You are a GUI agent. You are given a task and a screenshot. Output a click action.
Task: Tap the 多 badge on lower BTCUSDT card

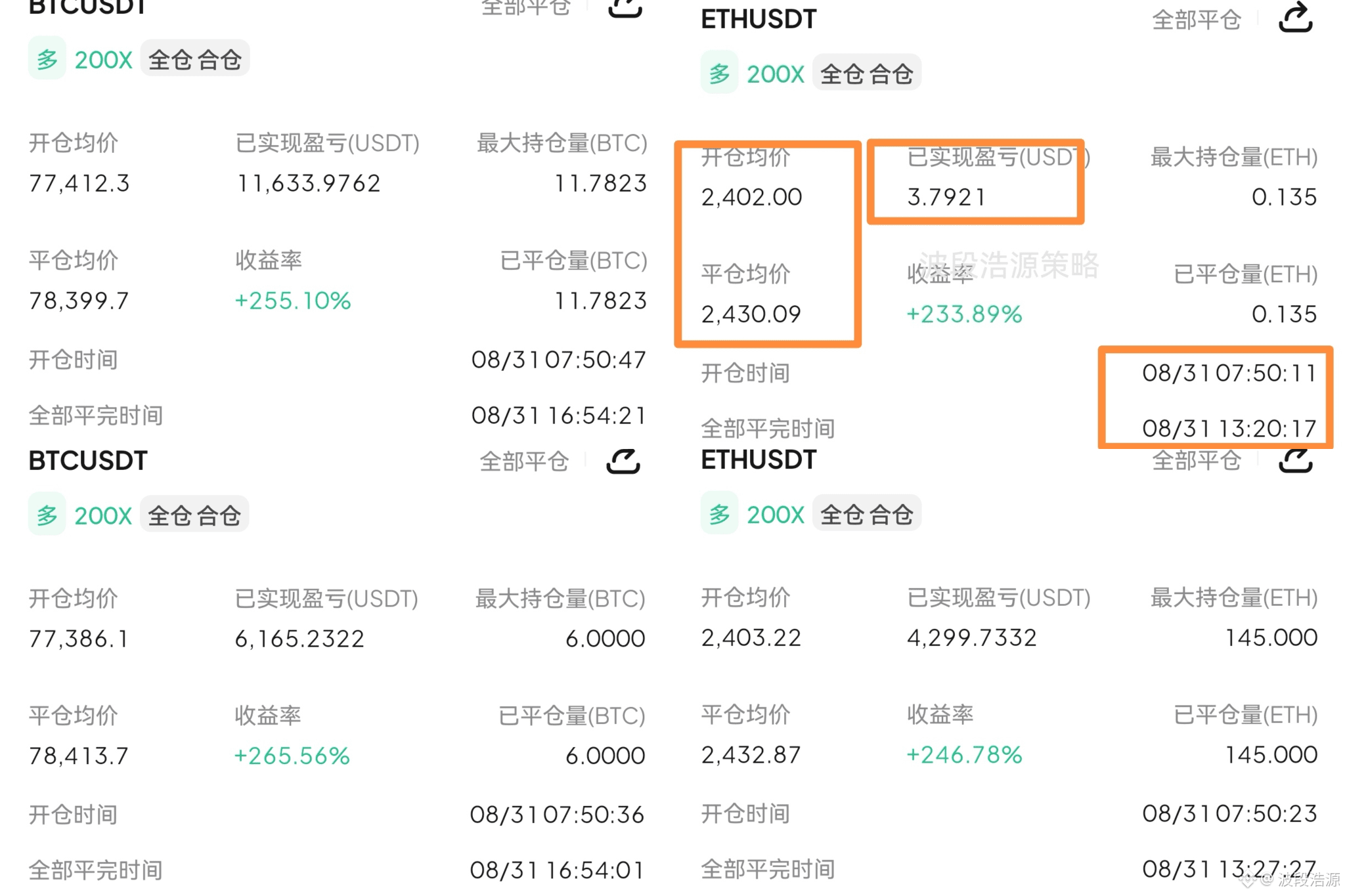point(47,515)
